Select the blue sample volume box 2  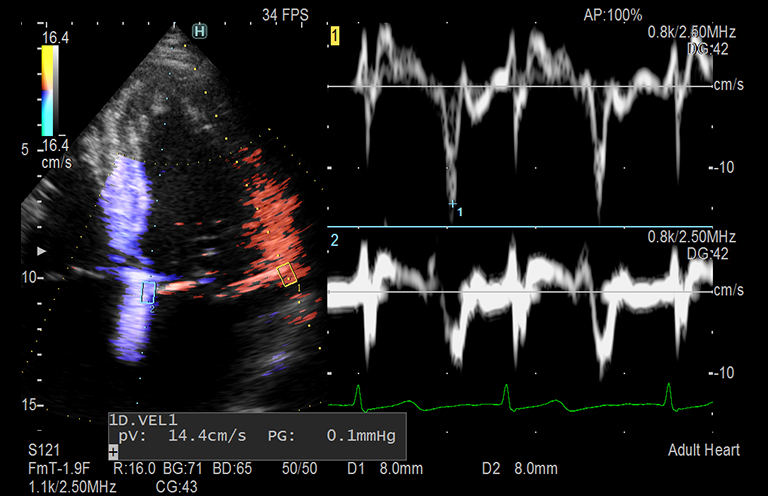pos(148,292)
